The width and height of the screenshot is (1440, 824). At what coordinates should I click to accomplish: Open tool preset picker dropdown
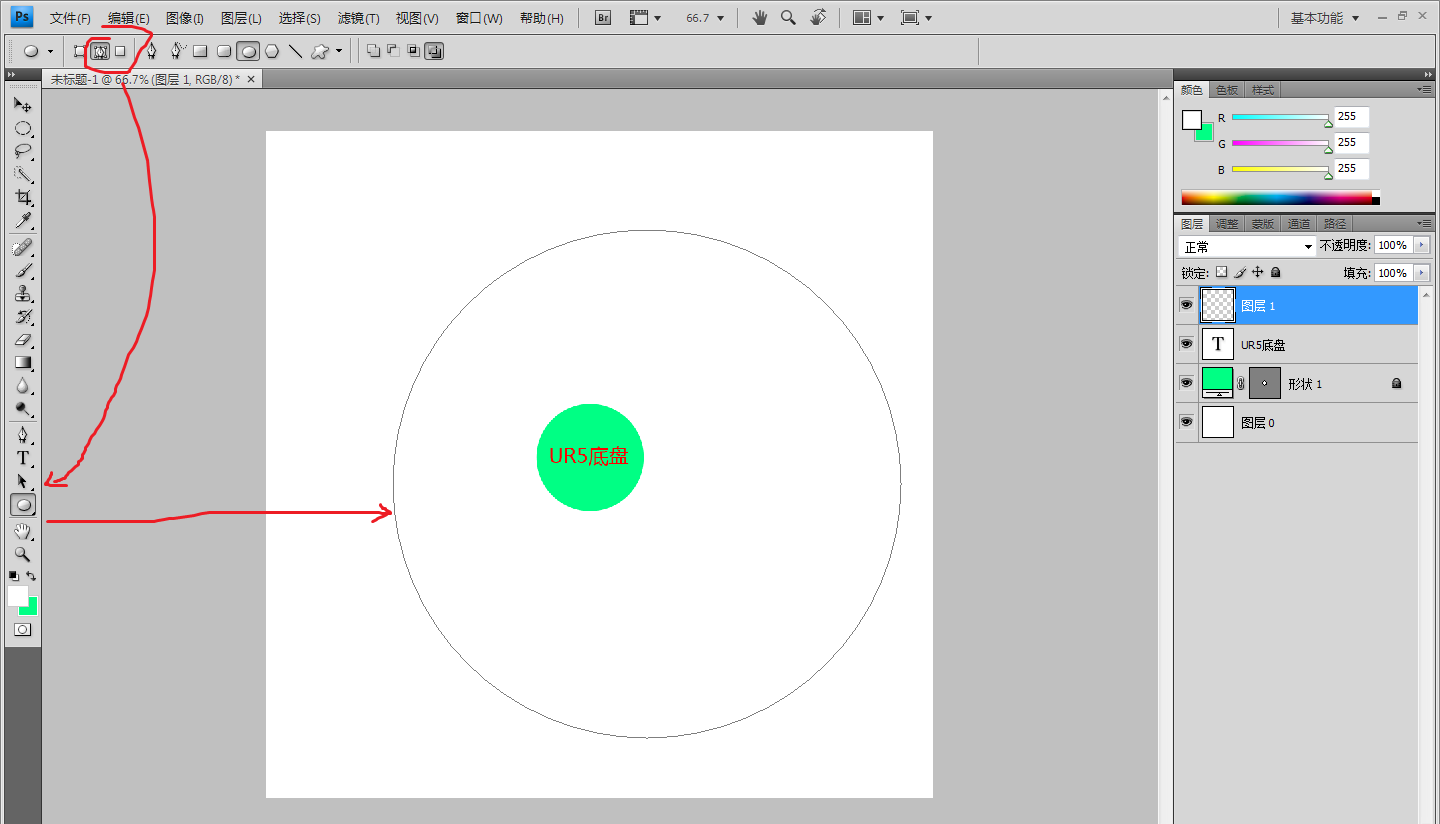pyautogui.click(x=51, y=51)
